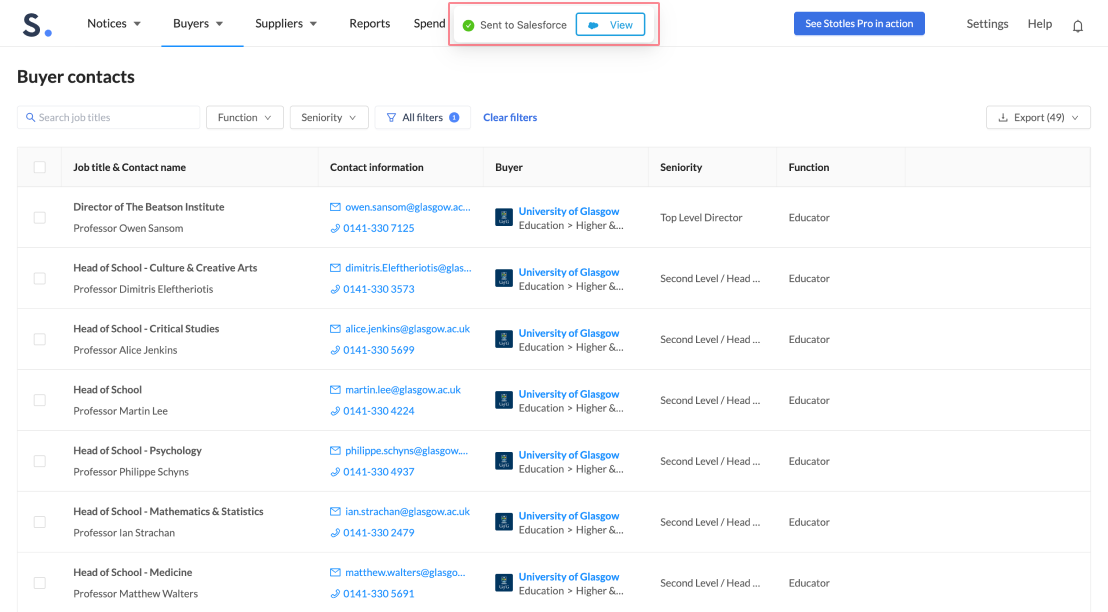Open the Reports page
The image size is (1108, 612).
pyautogui.click(x=370, y=23)
